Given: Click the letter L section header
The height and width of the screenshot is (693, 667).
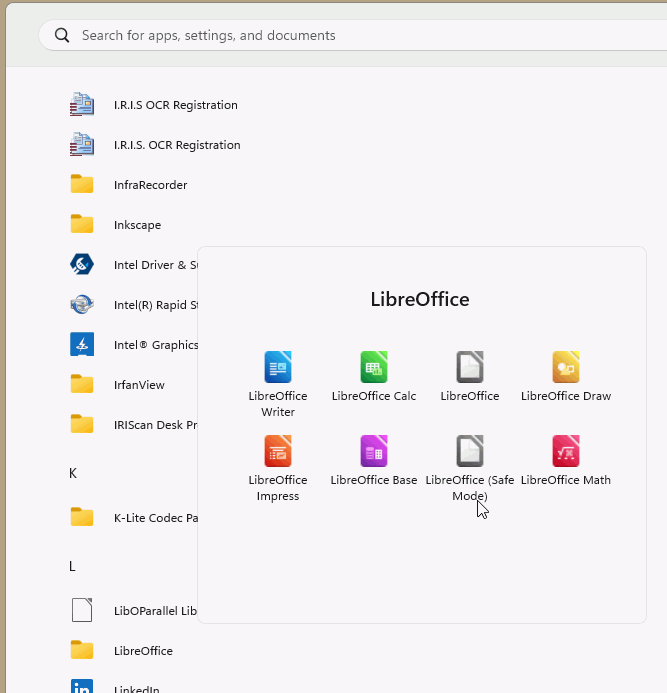Looking at the screenshot, I should pos(72,566).
